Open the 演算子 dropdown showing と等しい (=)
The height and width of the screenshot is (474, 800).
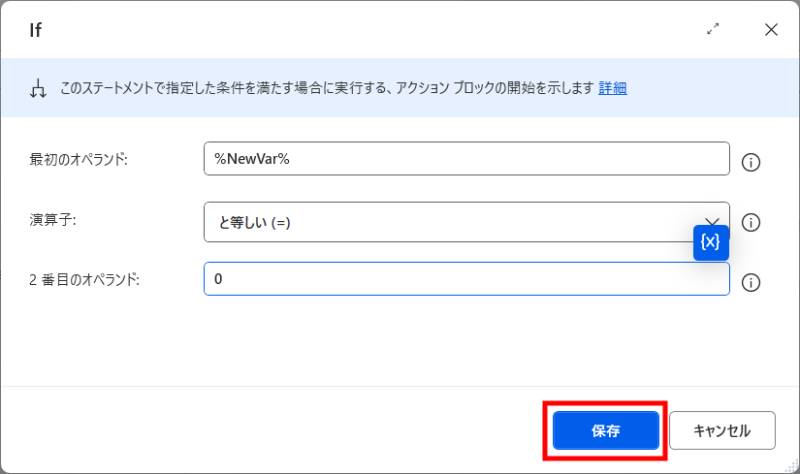coord(450,222)
